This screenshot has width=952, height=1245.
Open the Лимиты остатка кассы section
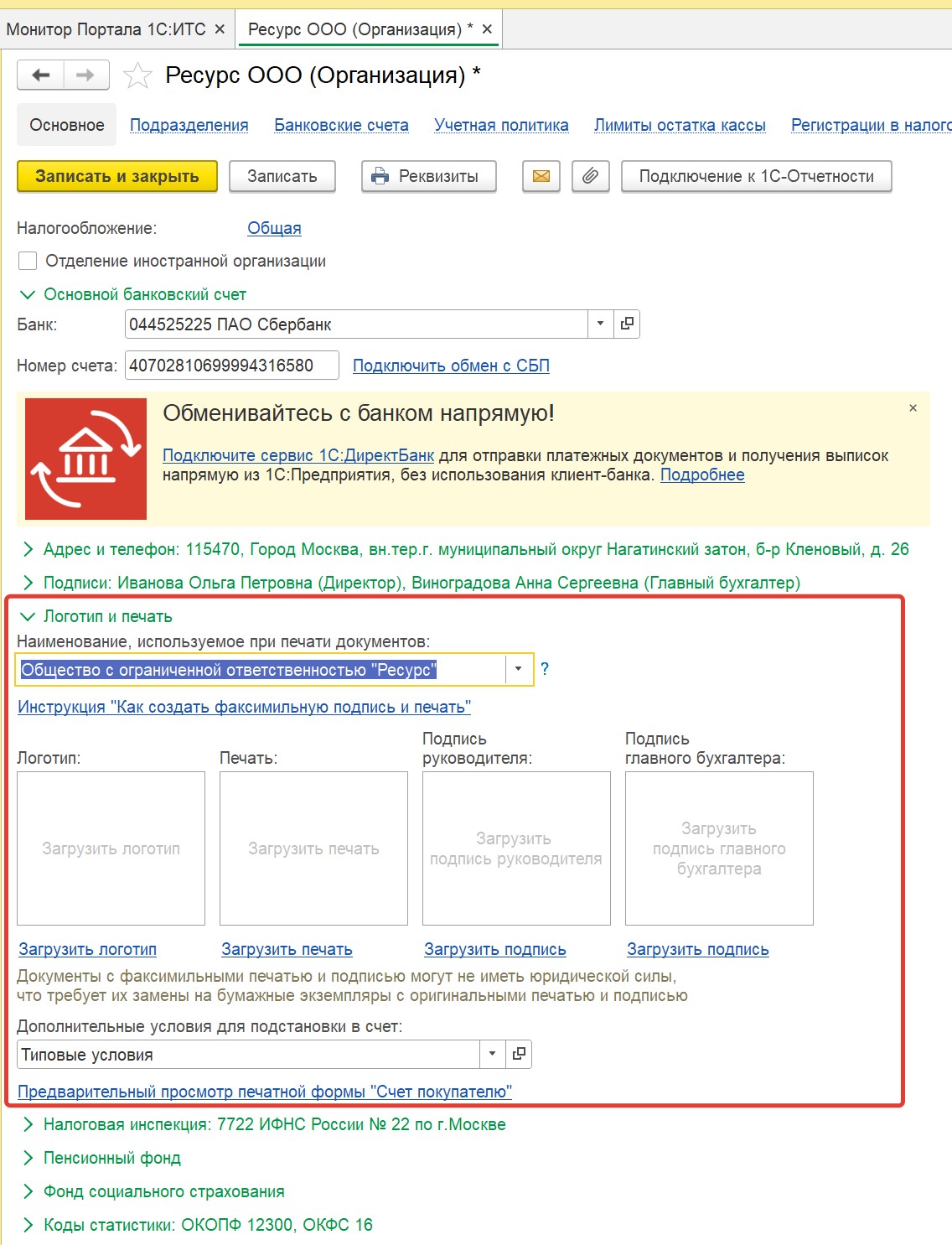[680, 125]
